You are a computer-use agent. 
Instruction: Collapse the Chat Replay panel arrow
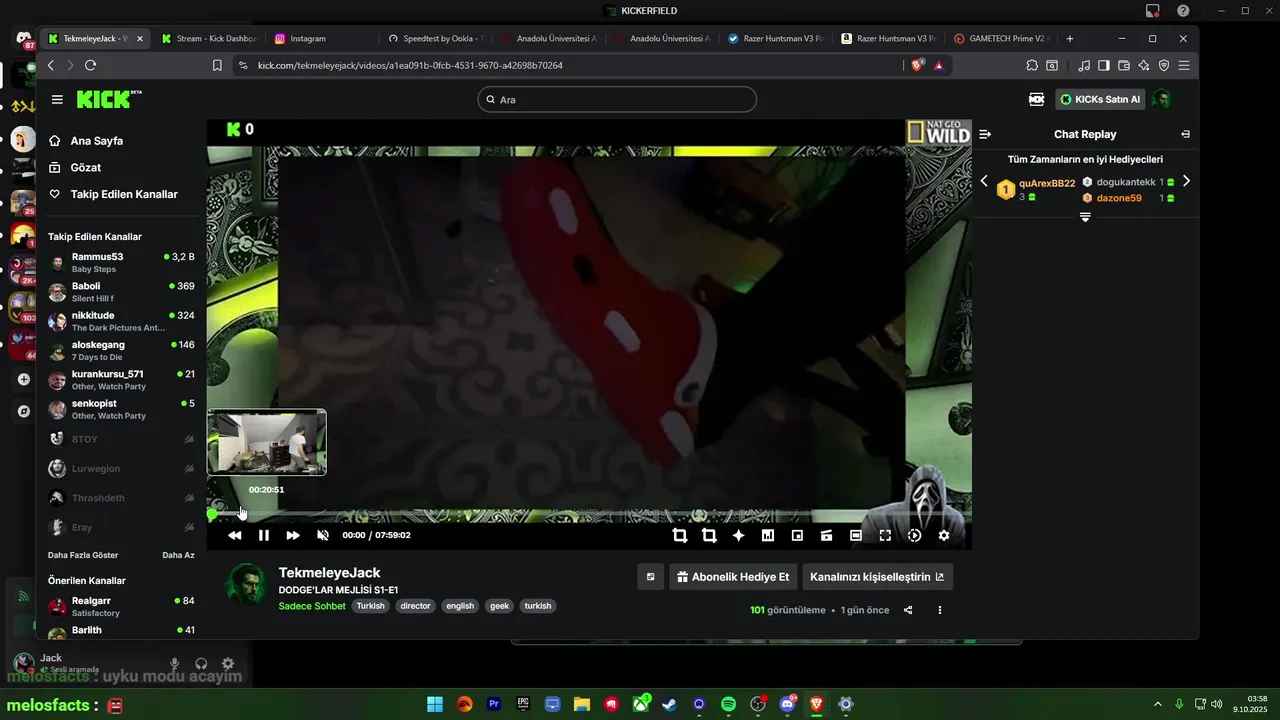(985, 134)
